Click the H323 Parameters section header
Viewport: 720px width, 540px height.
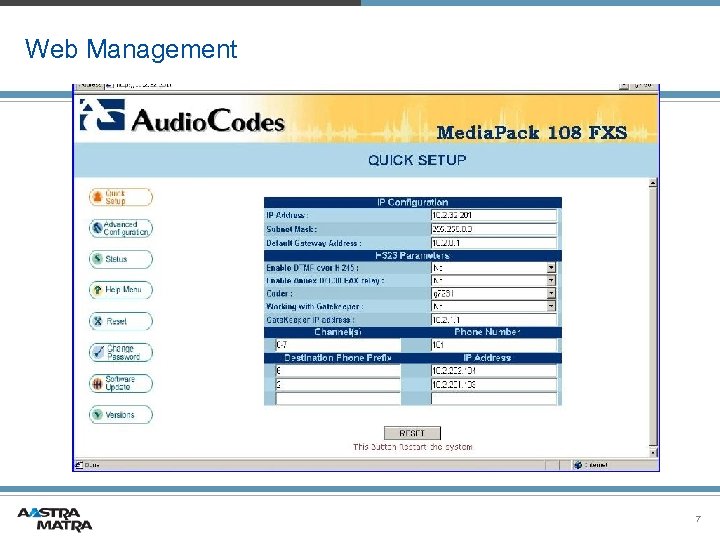pos(412,255)
